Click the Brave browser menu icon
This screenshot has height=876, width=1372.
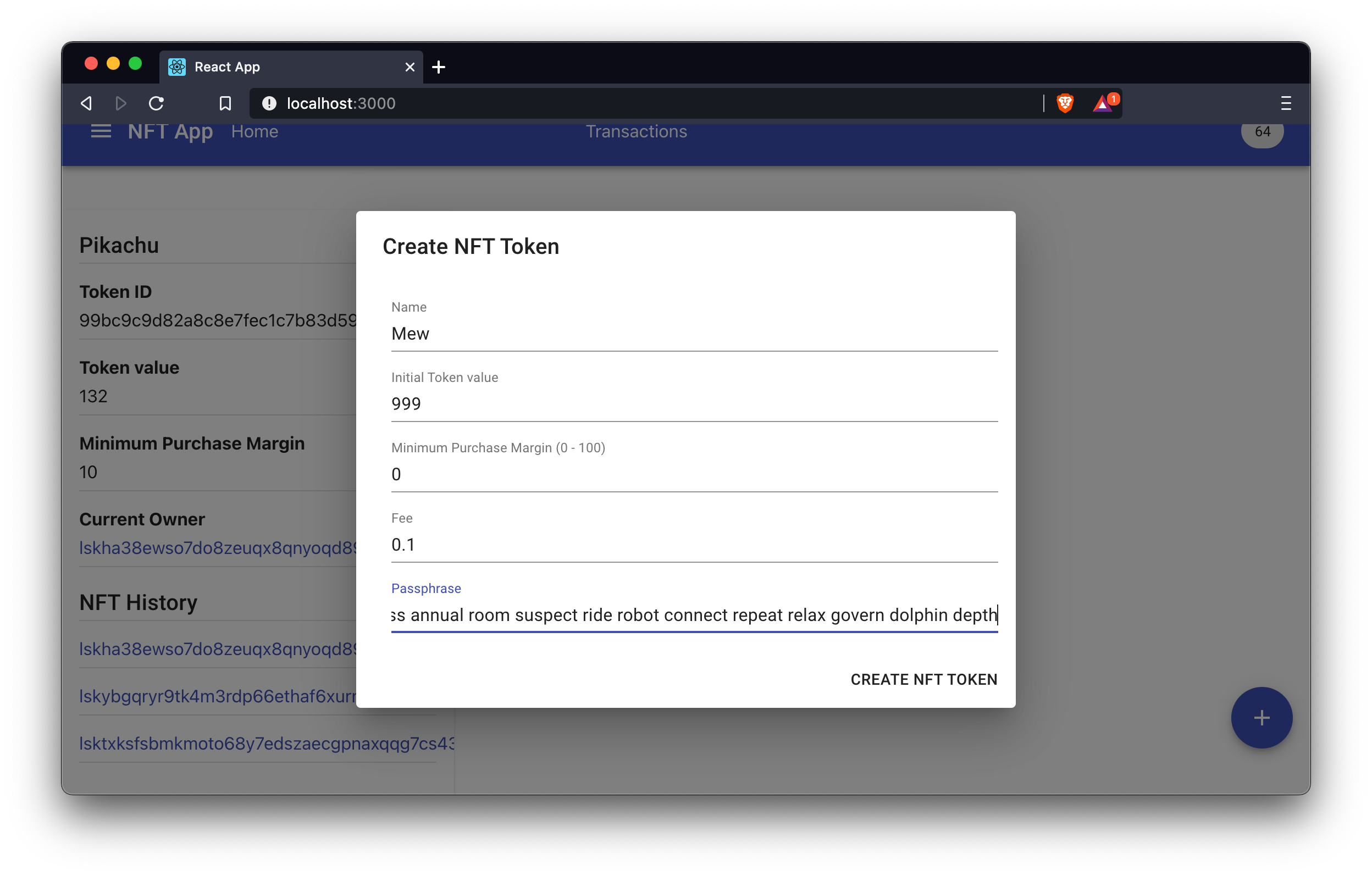point(1286,103)
